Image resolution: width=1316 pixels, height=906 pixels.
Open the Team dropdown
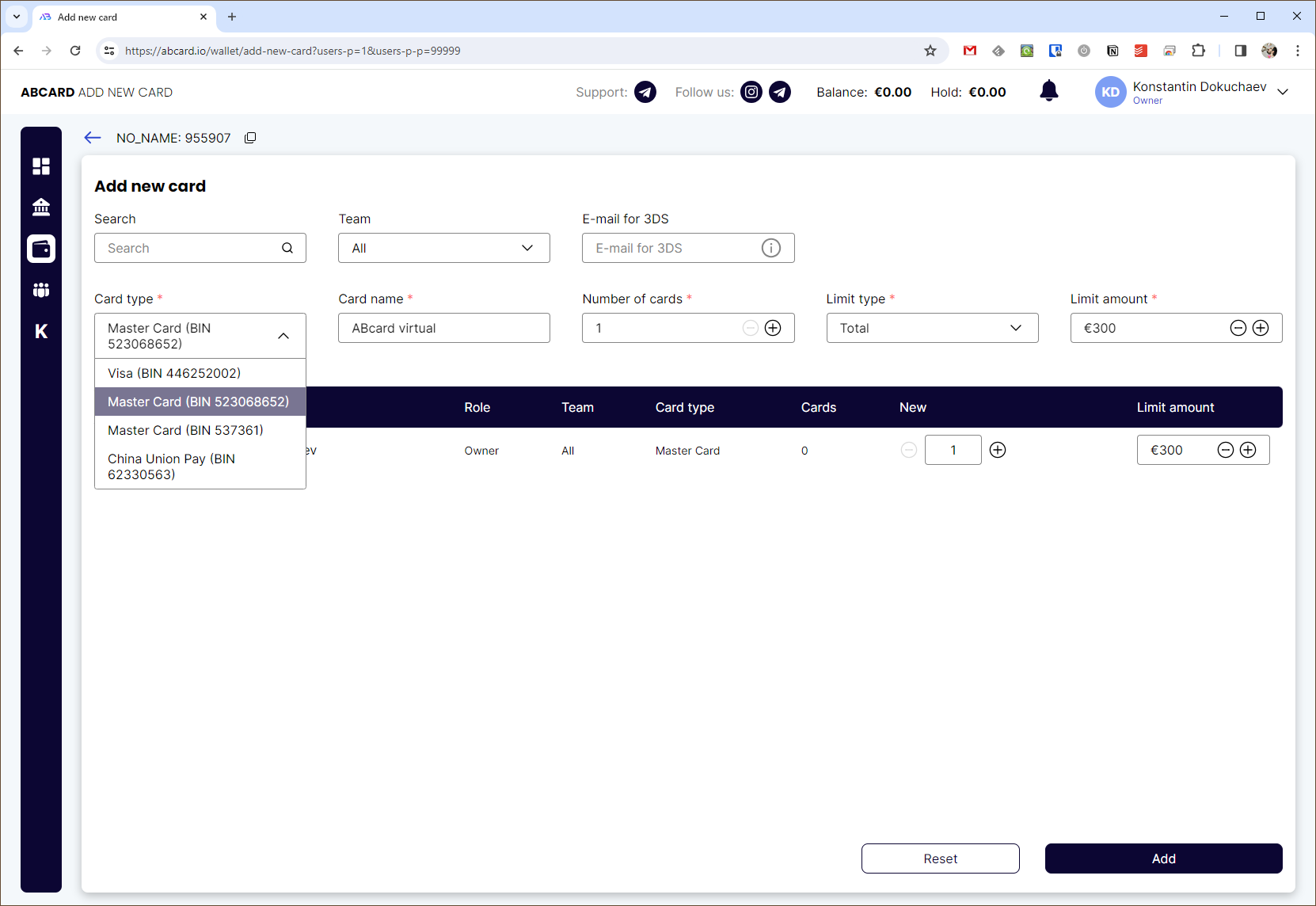click(444, 248)
